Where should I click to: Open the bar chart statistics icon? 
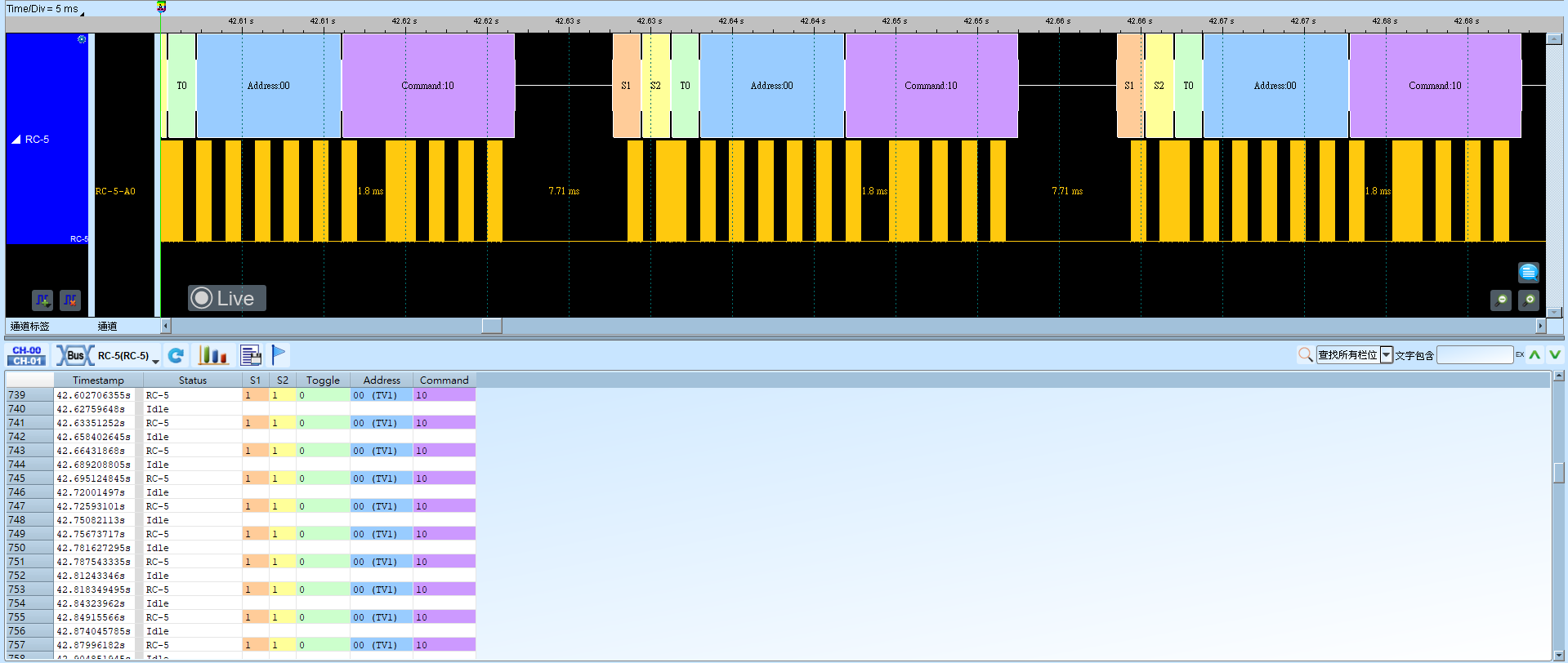tap(212, 355)
